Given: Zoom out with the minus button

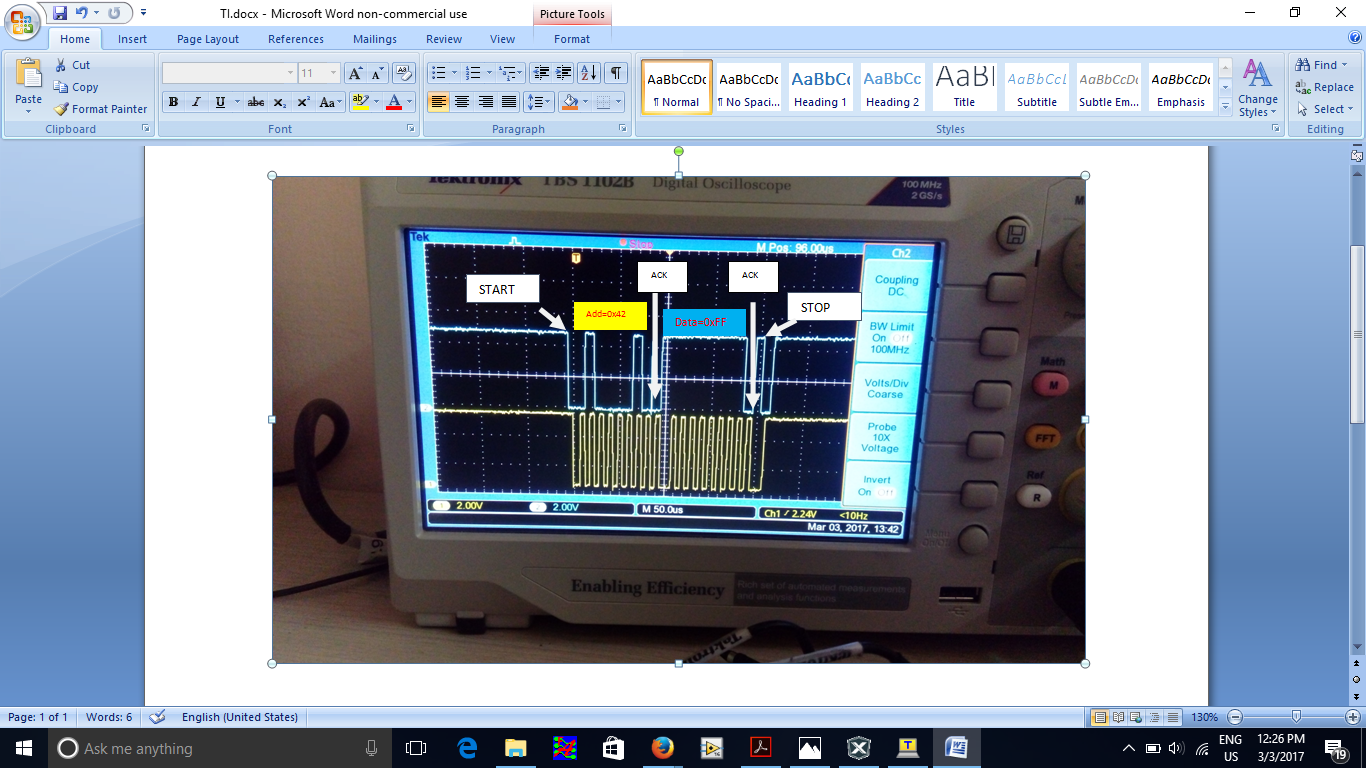Looking at the screenshot, I should point(1235,717).
